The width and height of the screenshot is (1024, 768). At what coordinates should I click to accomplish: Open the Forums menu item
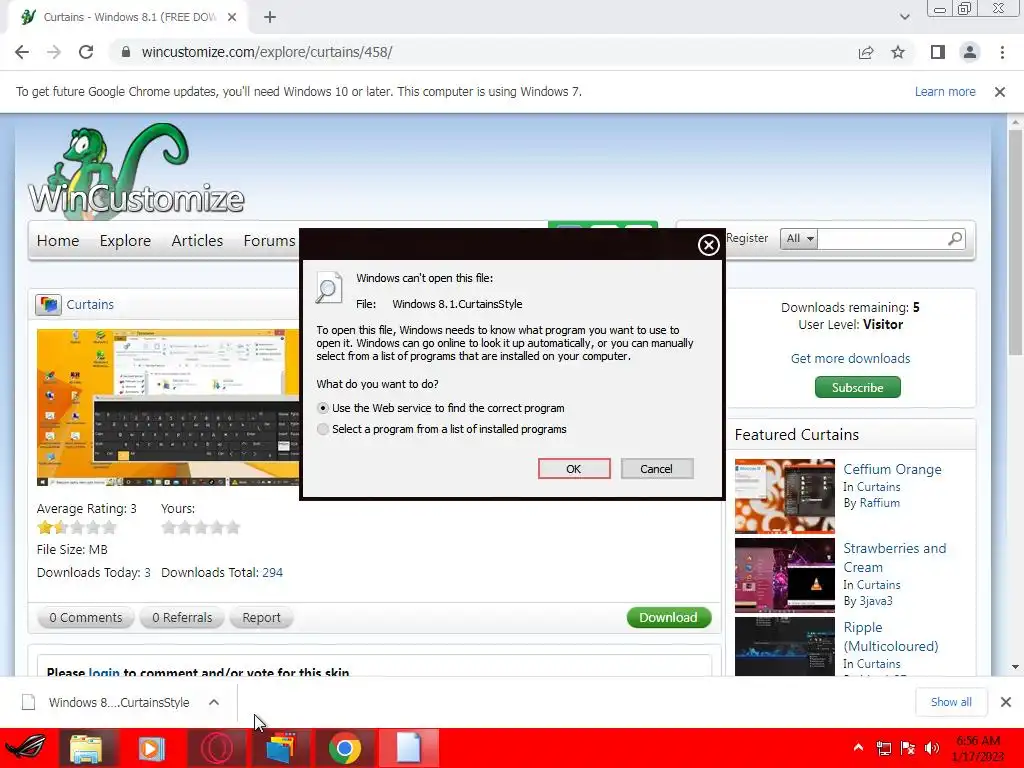tap(270, 241)
